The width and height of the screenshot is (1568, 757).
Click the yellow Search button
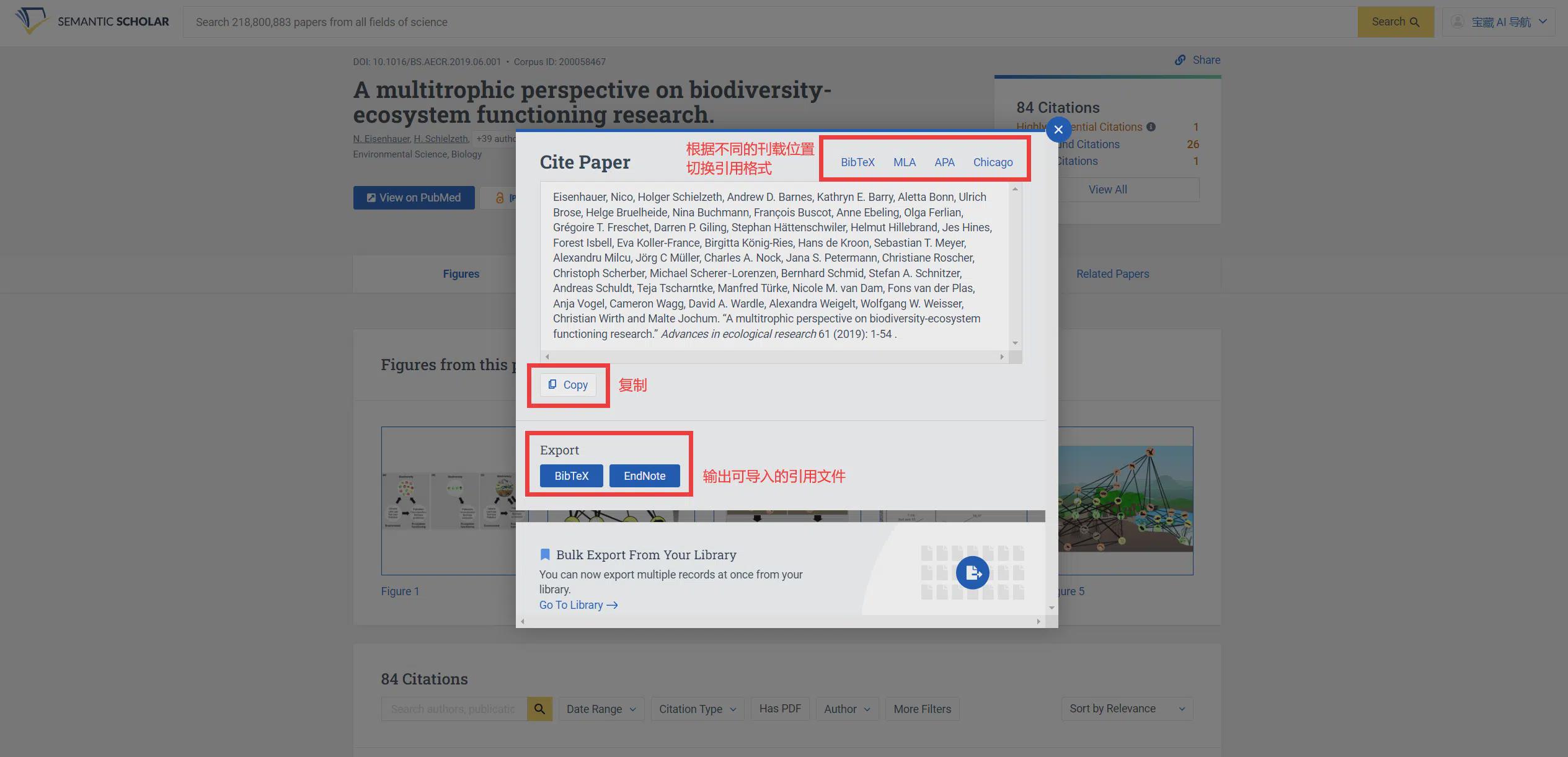coord(1396,22)
